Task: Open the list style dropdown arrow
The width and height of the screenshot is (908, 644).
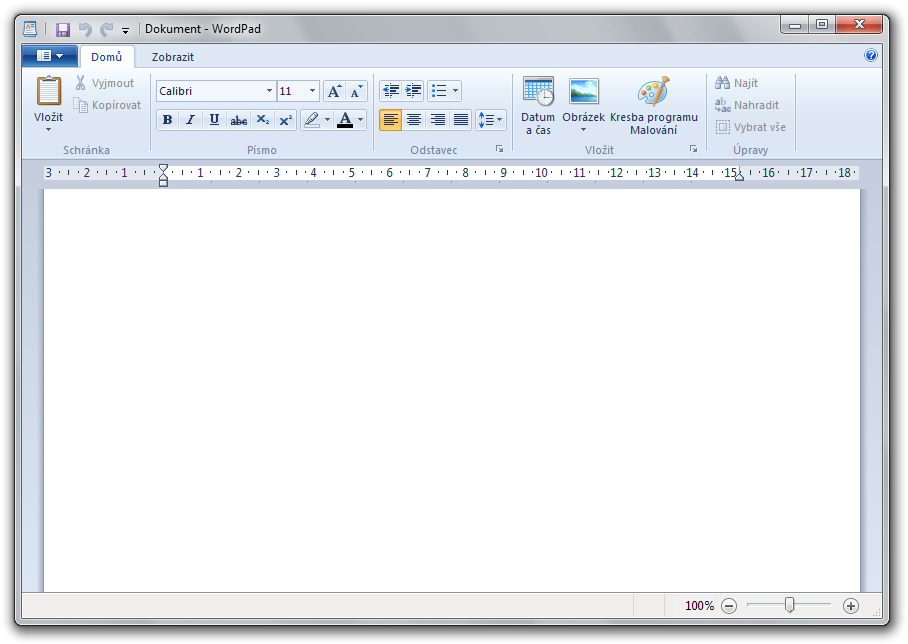Action: point(456,91)
